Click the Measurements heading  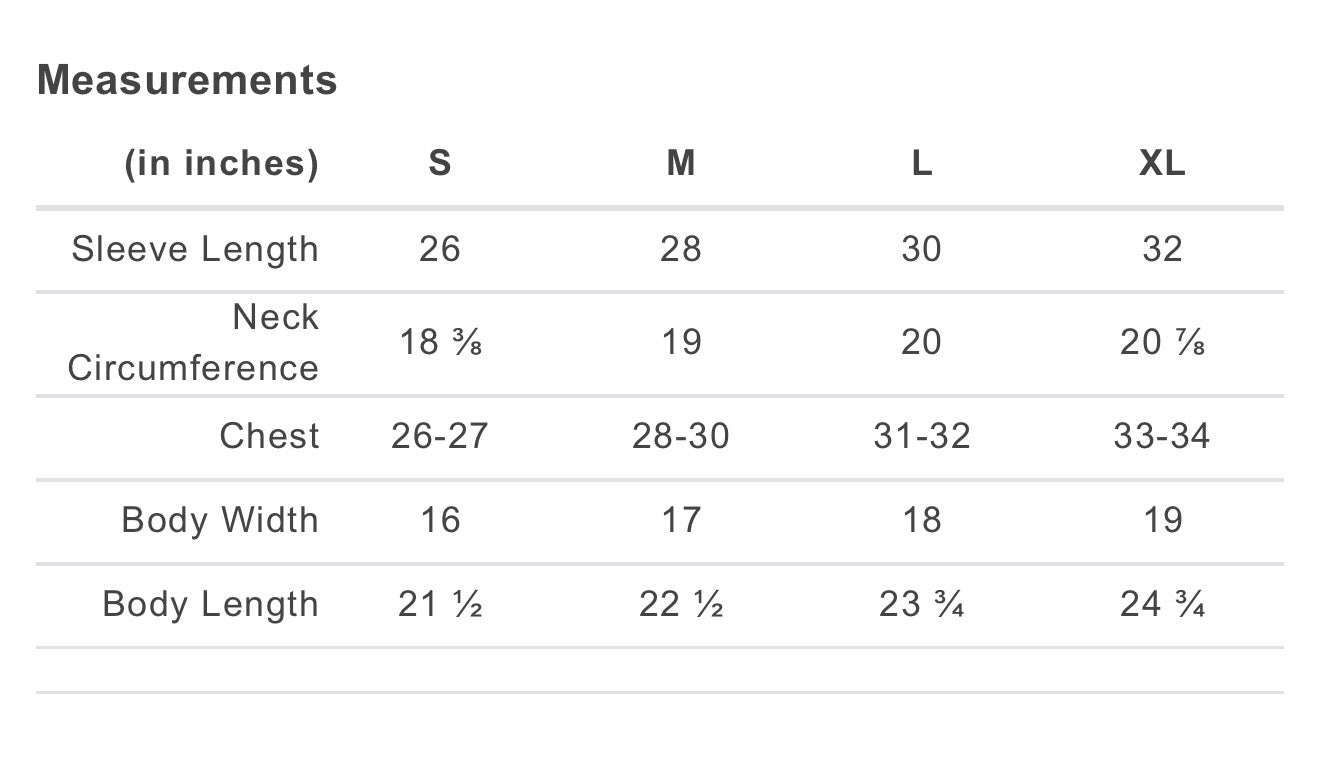coord(187,80)
